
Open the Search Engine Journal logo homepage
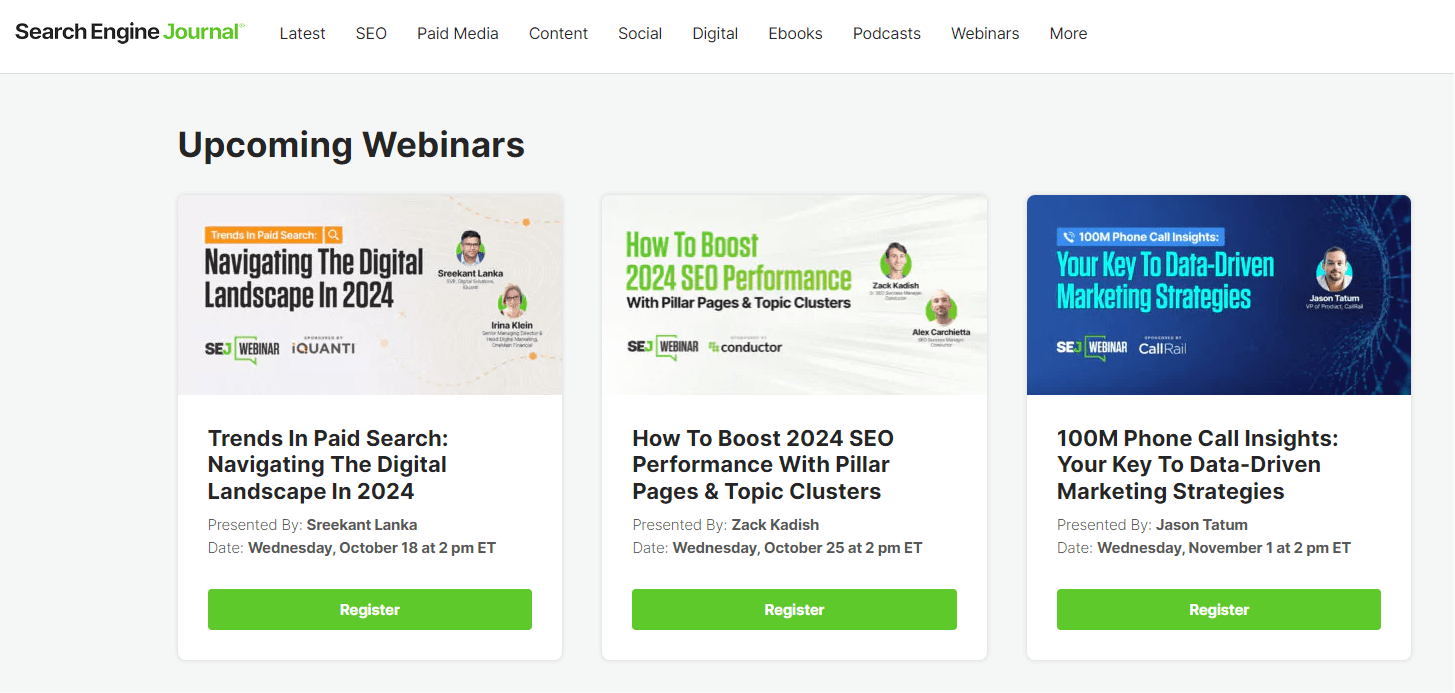130,32
